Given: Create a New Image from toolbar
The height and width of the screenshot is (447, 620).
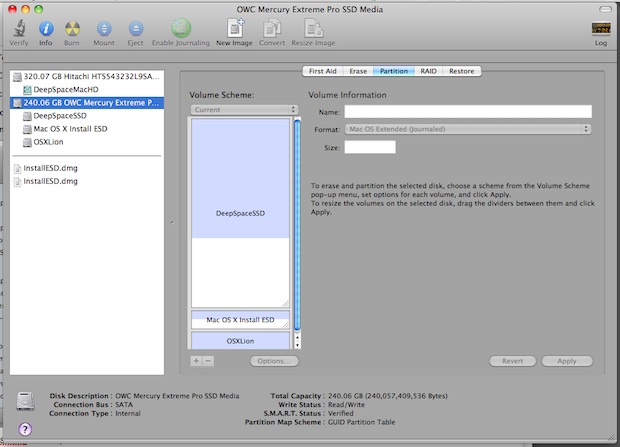Looking at the screenshot, I should (234, 28).
